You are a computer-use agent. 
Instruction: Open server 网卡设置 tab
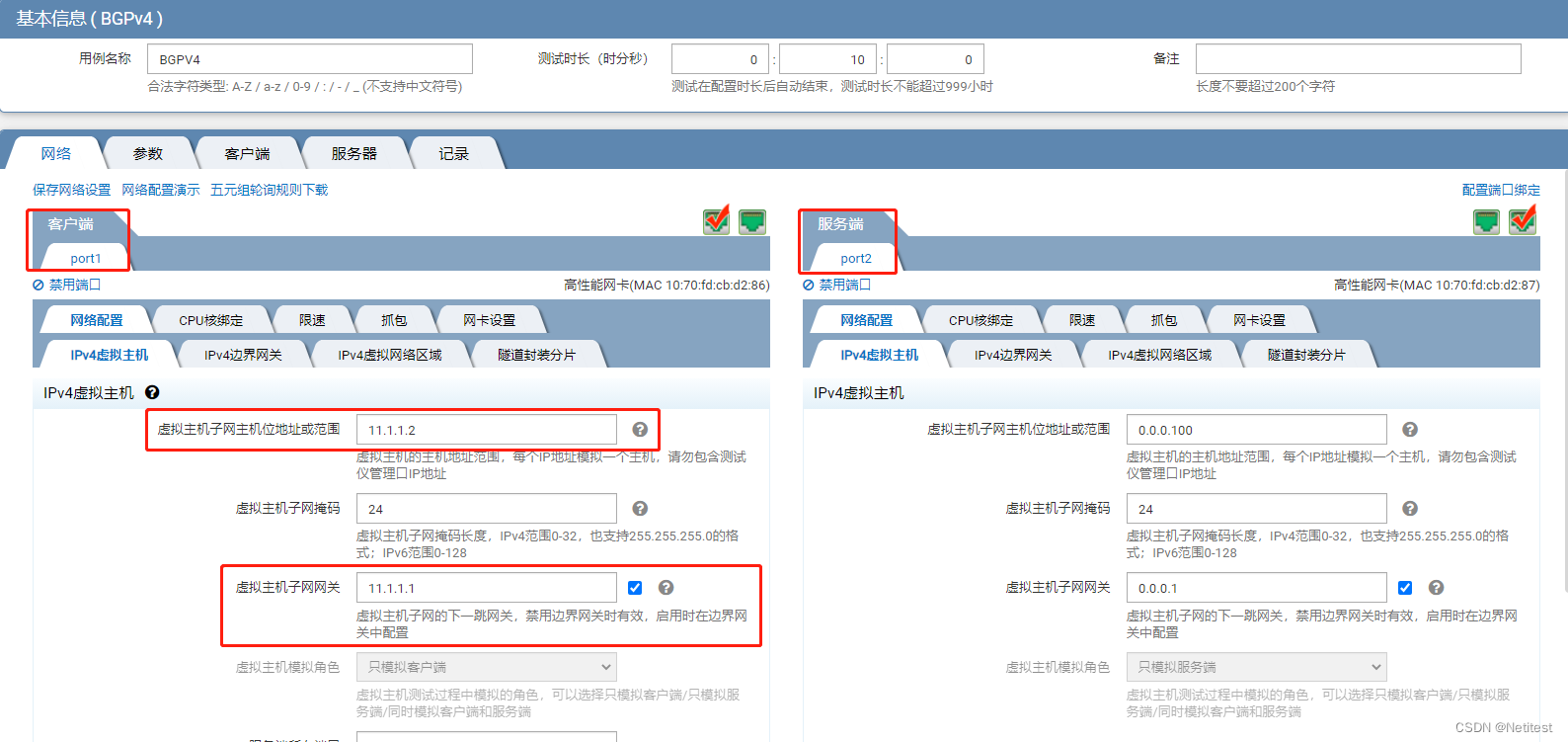click(1260, 320)
